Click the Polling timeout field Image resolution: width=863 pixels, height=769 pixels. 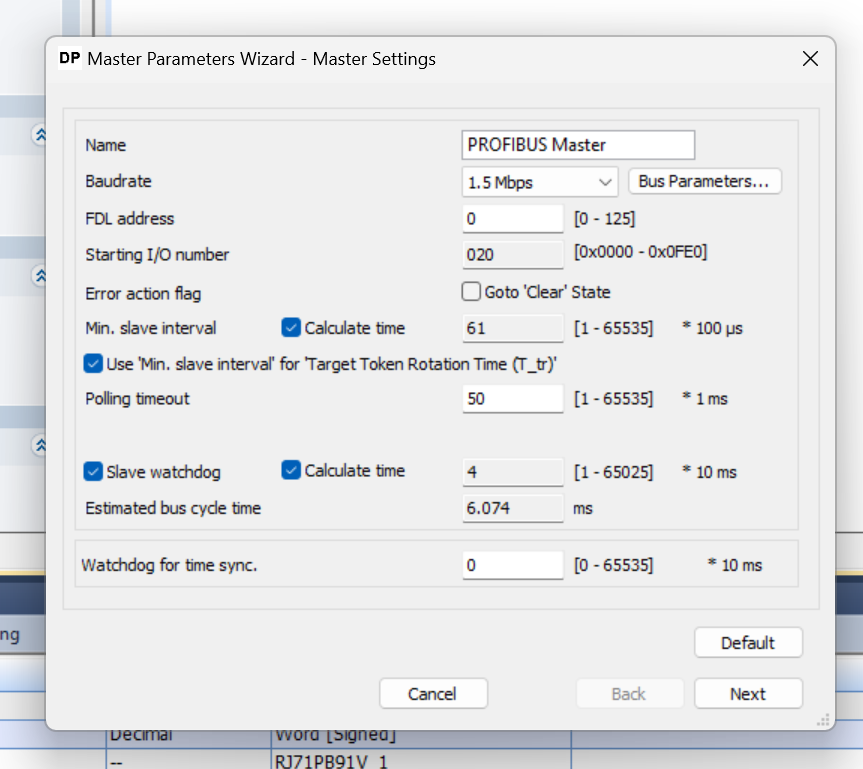coord(512,399)
